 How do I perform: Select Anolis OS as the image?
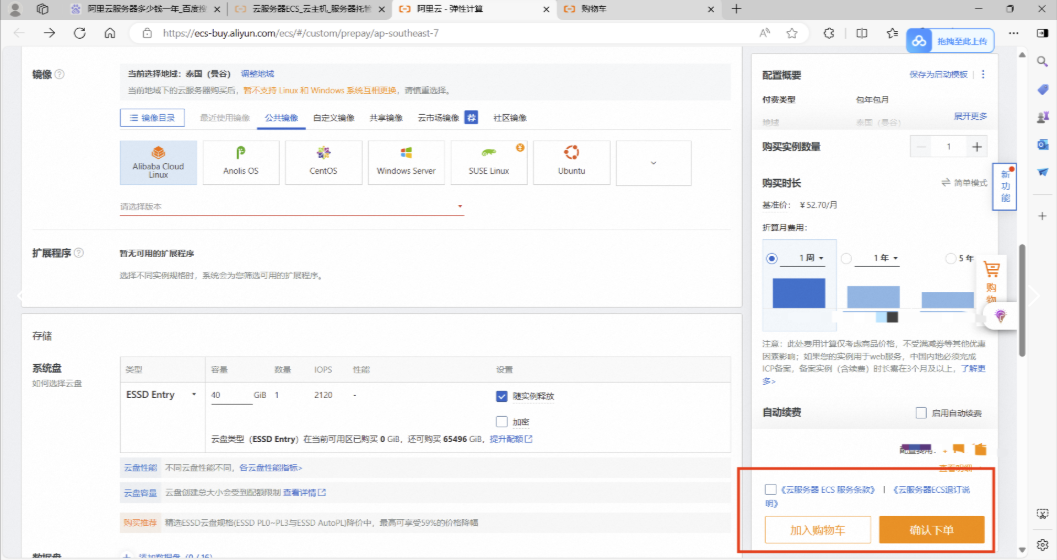click(240, 161)
